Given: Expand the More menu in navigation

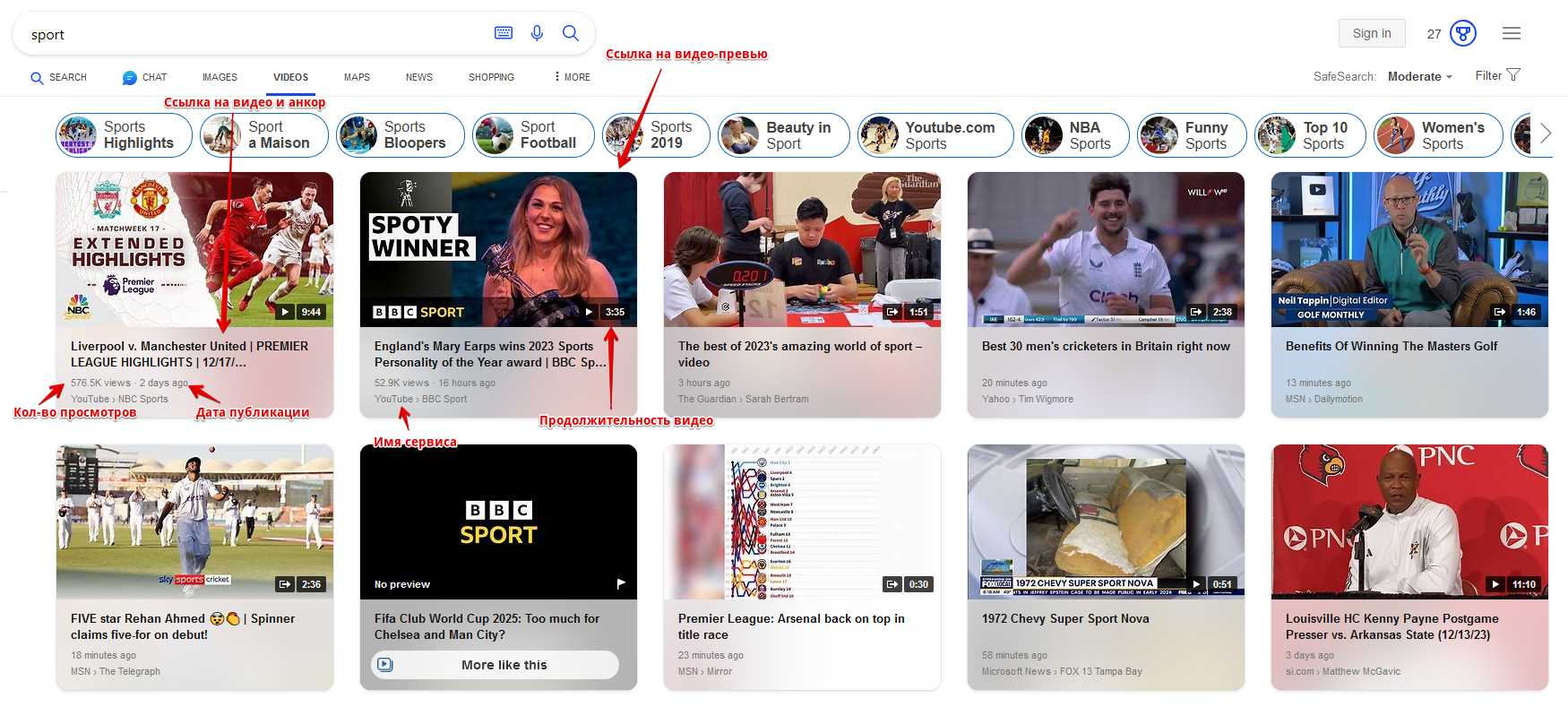Looking at the screenshot, I should point(572,77).
